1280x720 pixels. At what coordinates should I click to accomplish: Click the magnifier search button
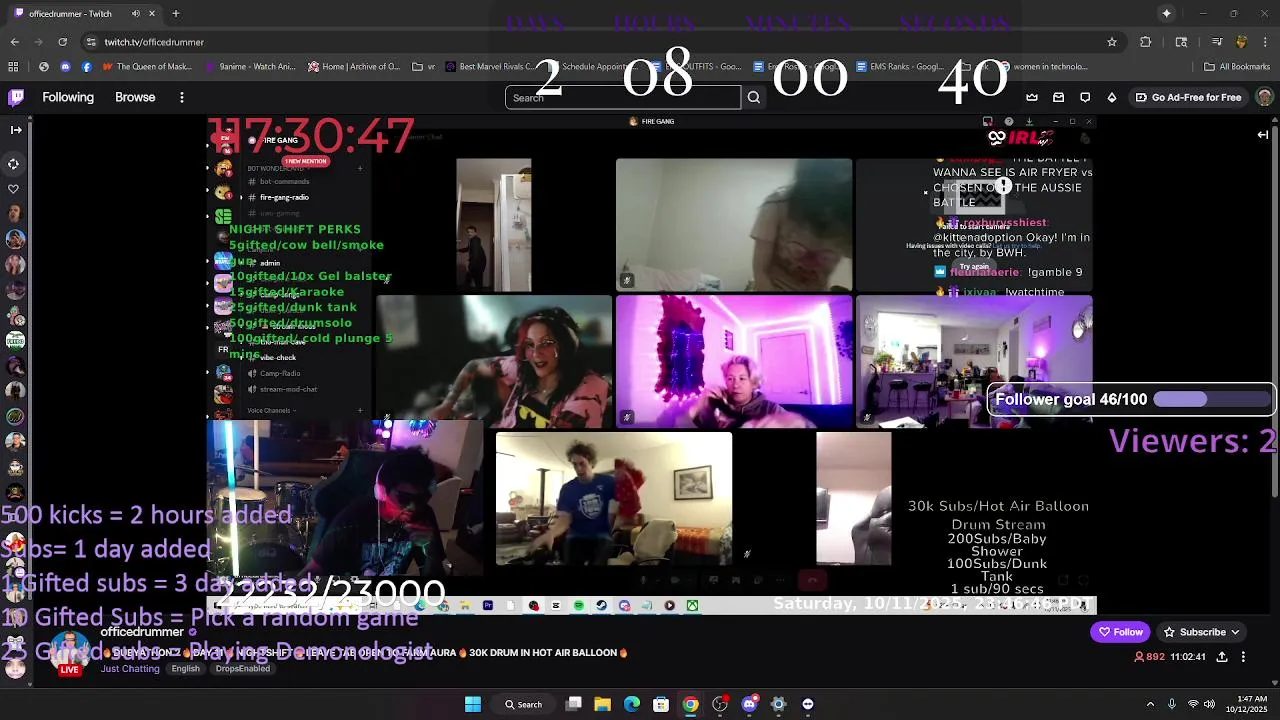pos(754,97)
